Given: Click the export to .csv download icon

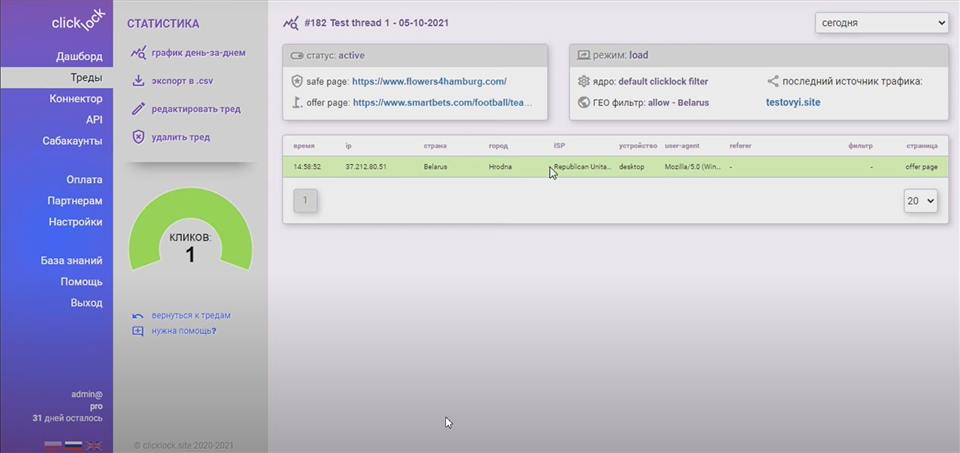Looking at the screenshot, I should point(138,81).
